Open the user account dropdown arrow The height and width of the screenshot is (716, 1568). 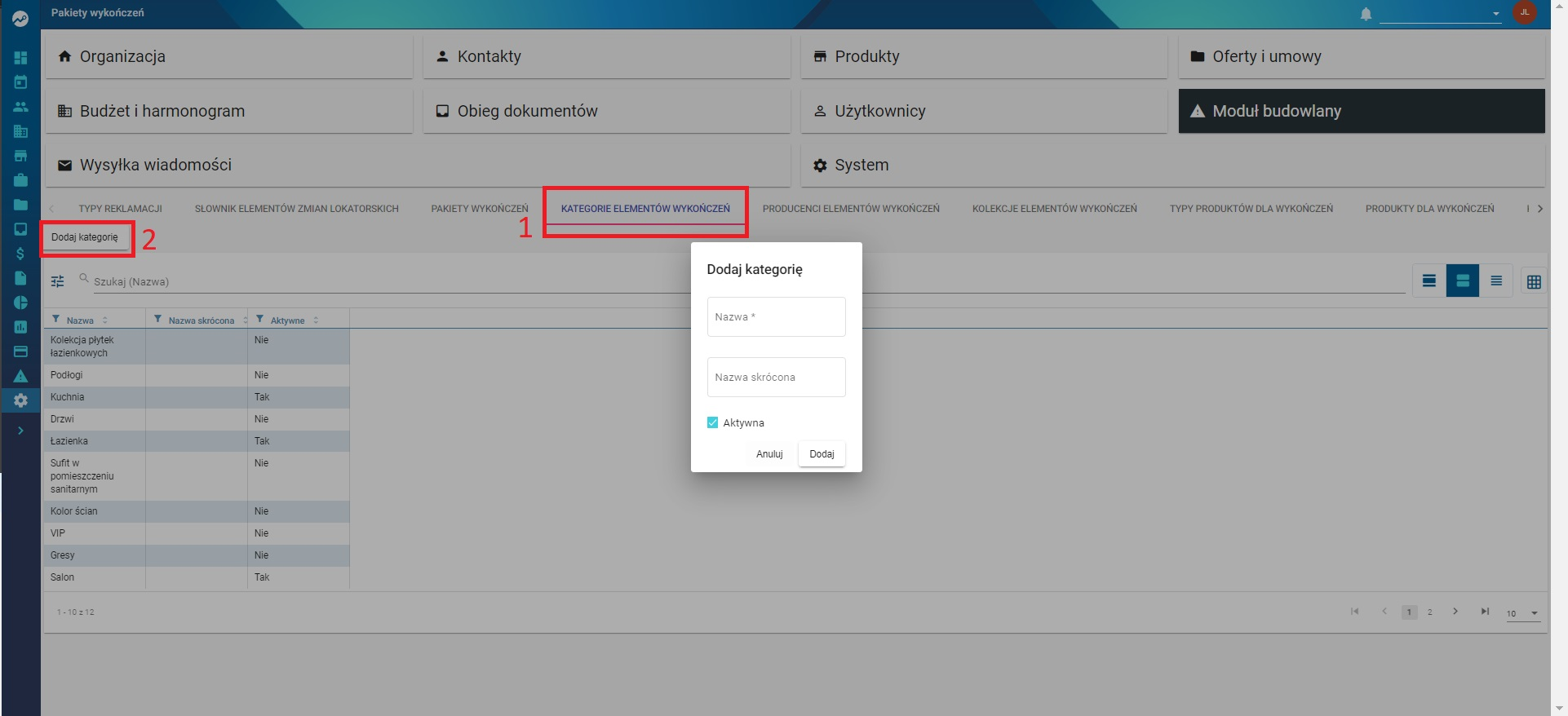1496,14
